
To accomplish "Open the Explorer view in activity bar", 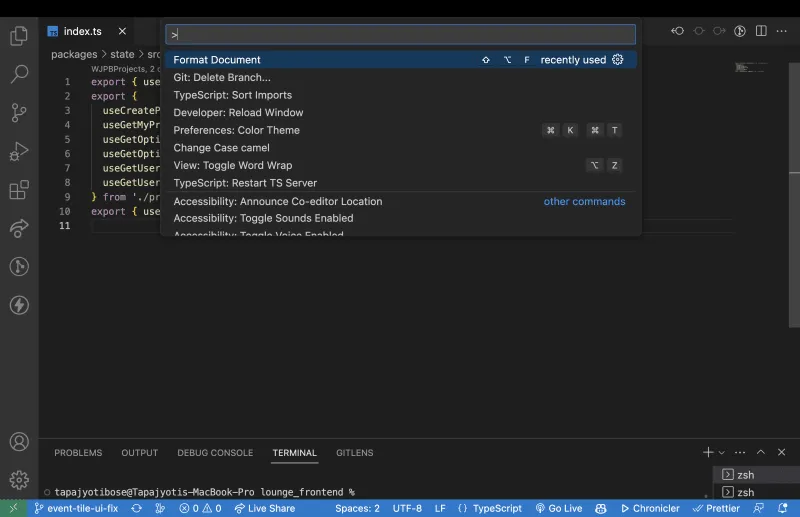I will pos(19,36).
